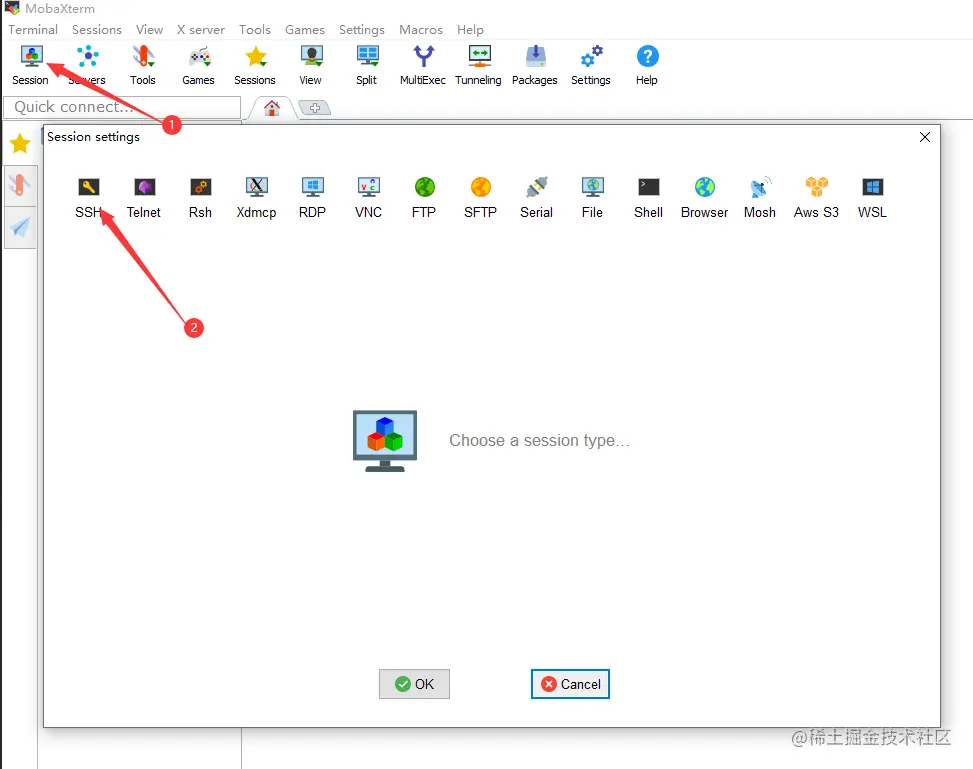Open the Help menu in menu bar

(470, 29)
